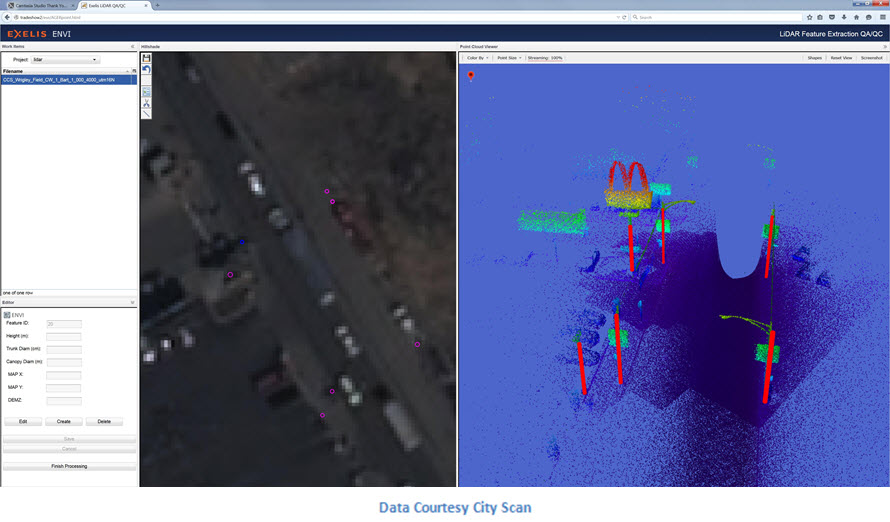Click the Height (m) input field
The image size is (890, 522).
point(63,336)
